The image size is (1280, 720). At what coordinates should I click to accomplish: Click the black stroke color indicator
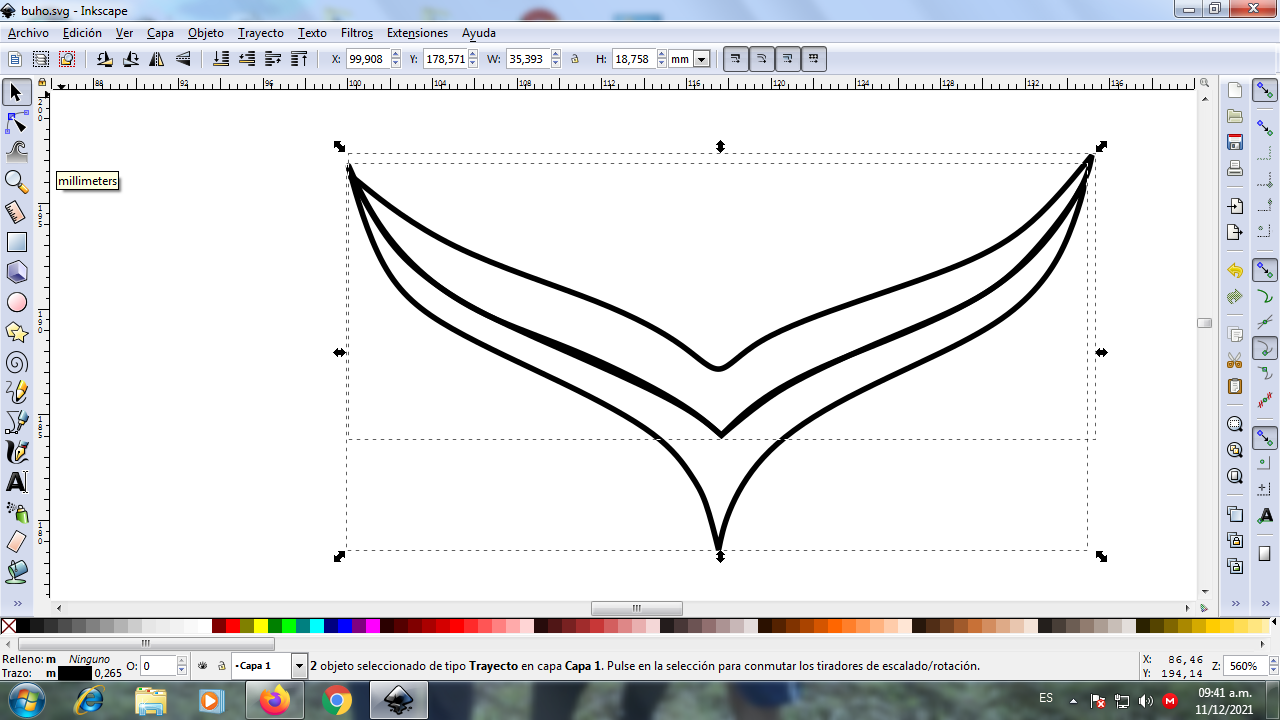(75, 673)
